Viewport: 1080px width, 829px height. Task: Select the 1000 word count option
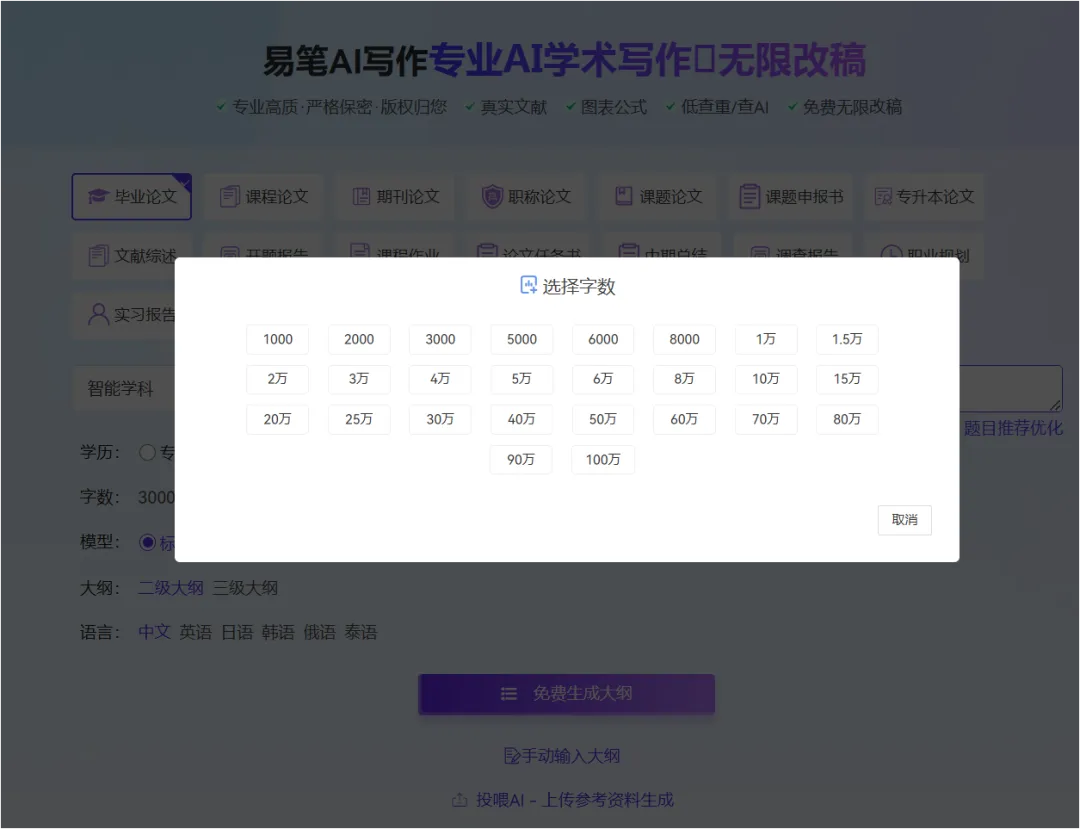pyautogui.click(x=278, y=339)
